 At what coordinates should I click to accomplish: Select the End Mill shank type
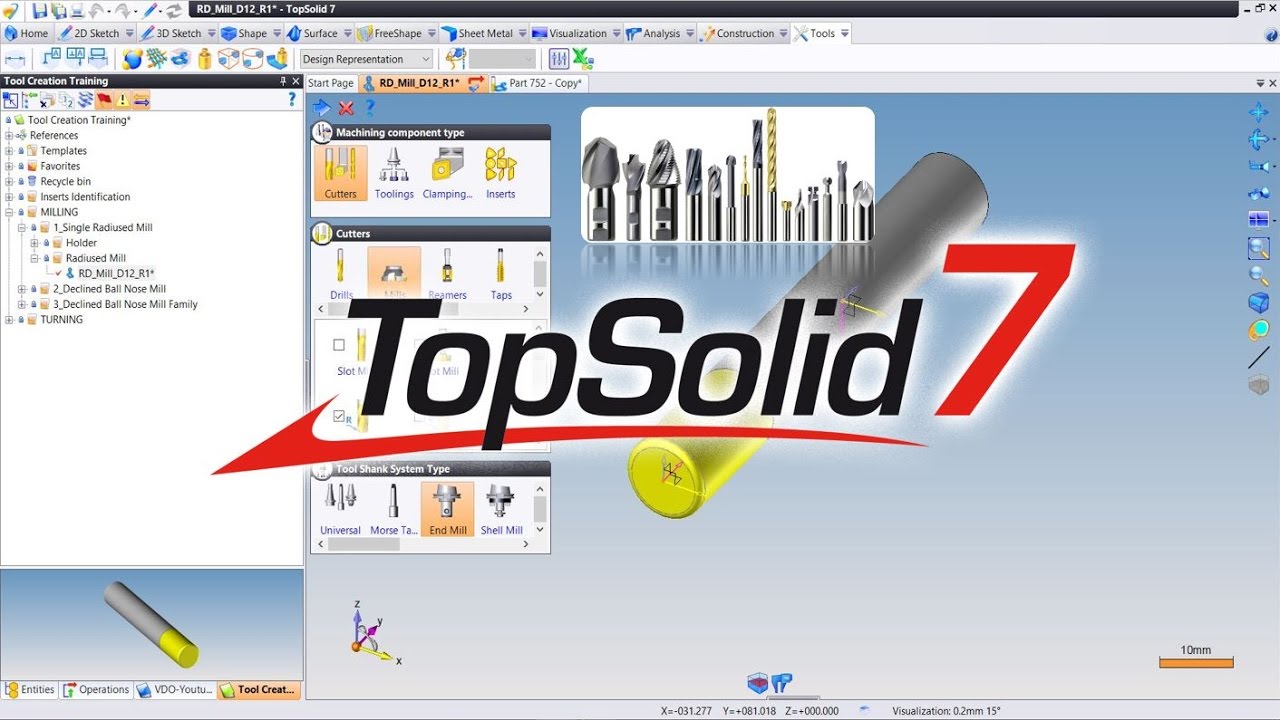(447, 509)
